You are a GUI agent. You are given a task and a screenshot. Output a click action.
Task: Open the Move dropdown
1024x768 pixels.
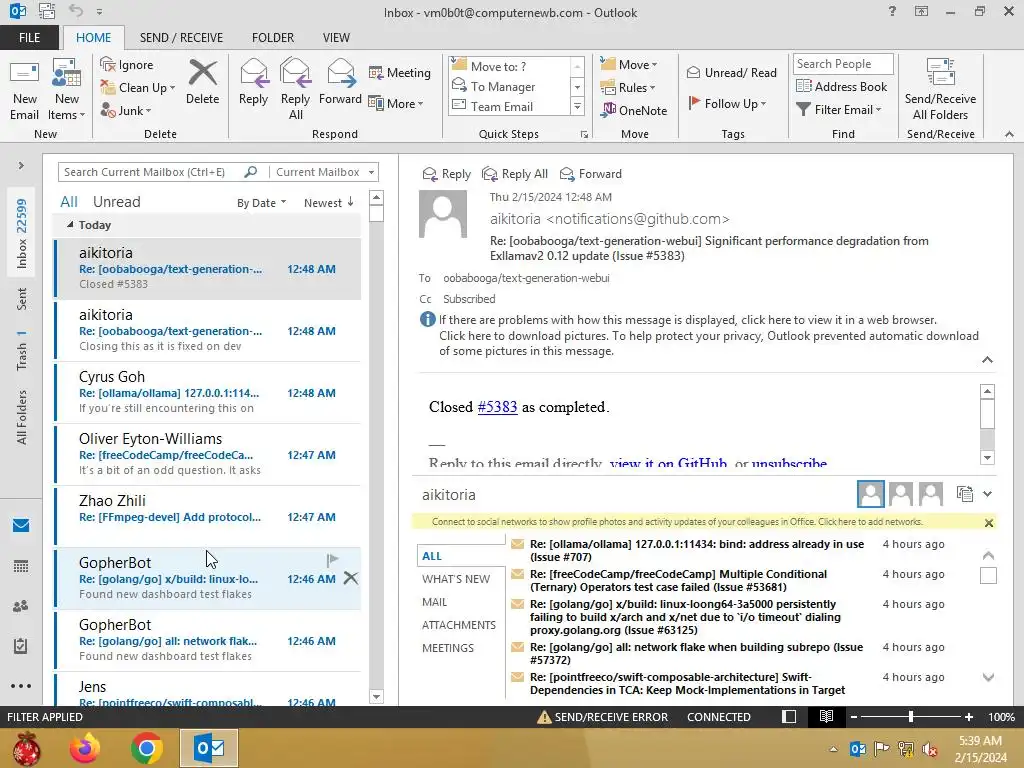629,65
